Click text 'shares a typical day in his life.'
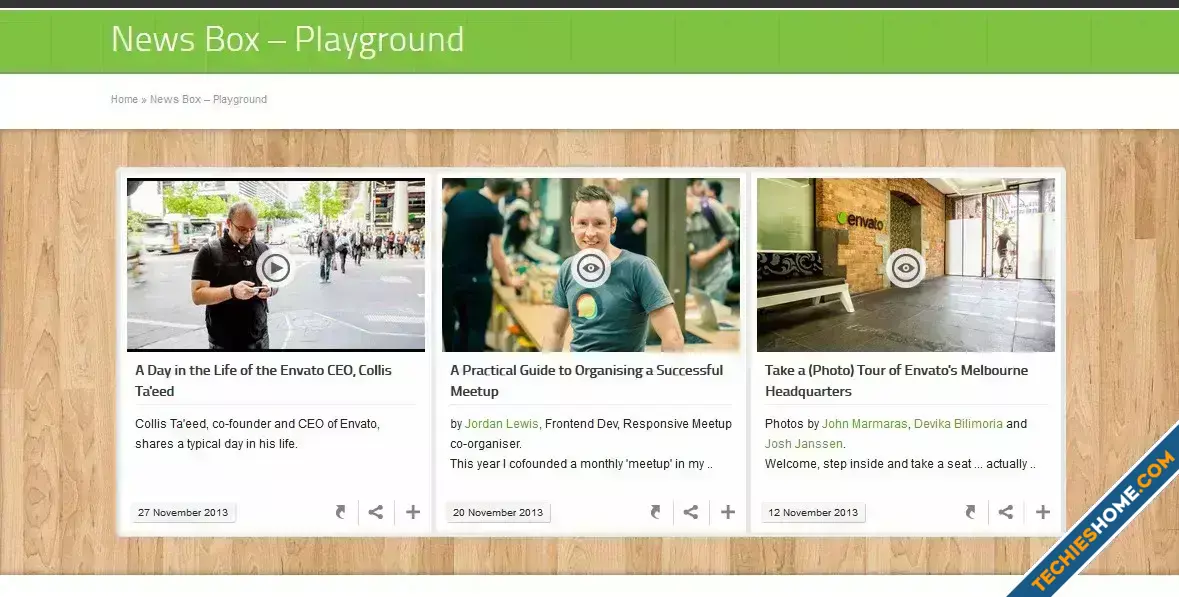The width and height of the screenshot is (1179, 597). [x=217, y=444]
